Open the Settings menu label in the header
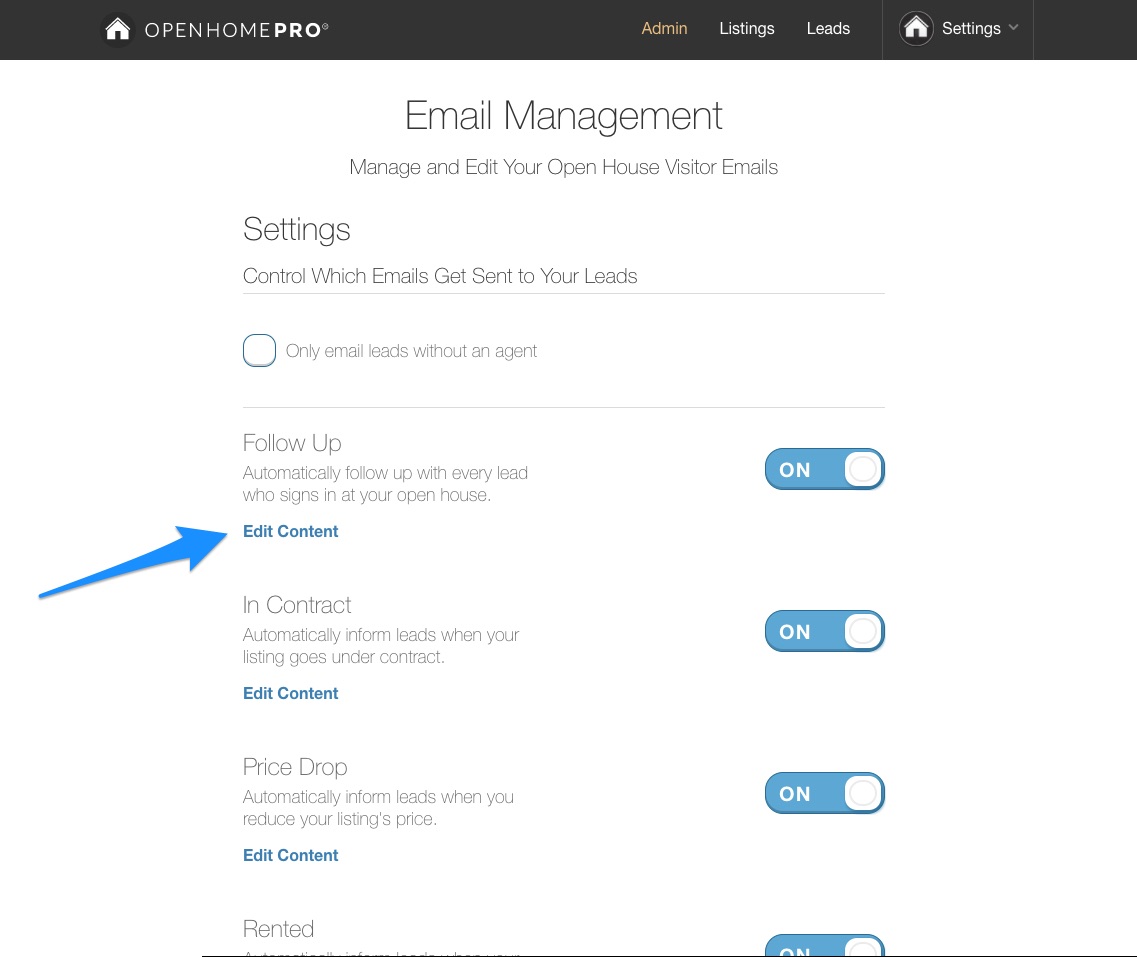This screenshot has height=957, width=1137. (x=971, y=28)
